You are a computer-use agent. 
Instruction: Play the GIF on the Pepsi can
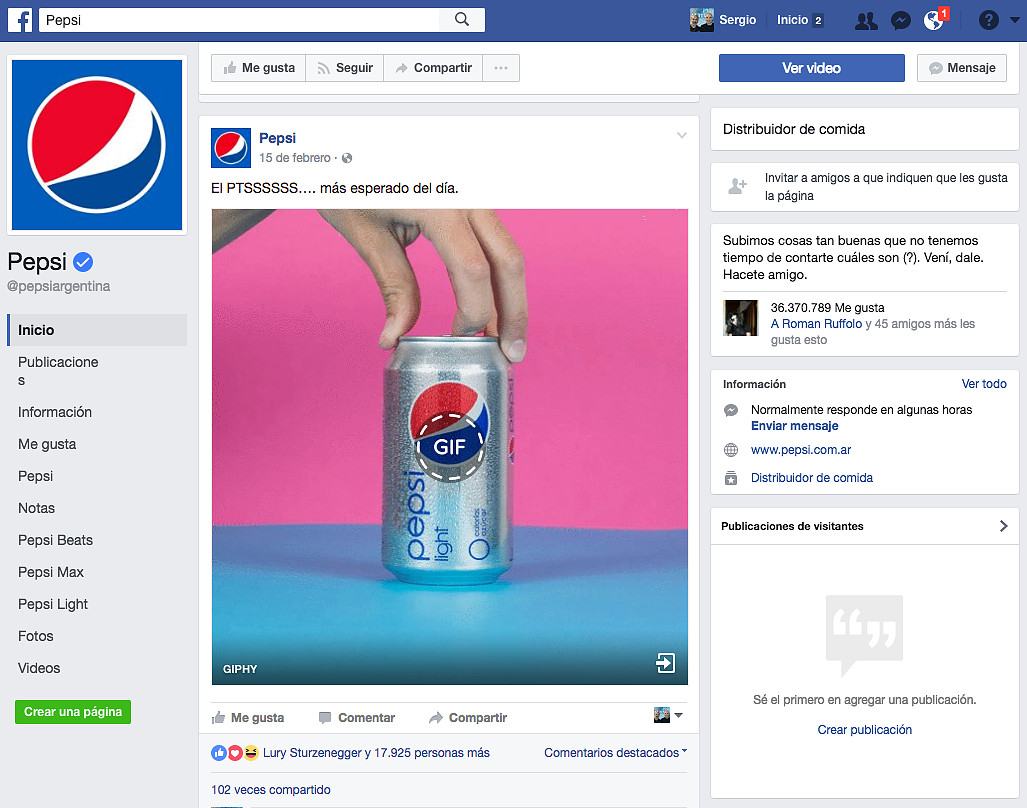point(449,447)
